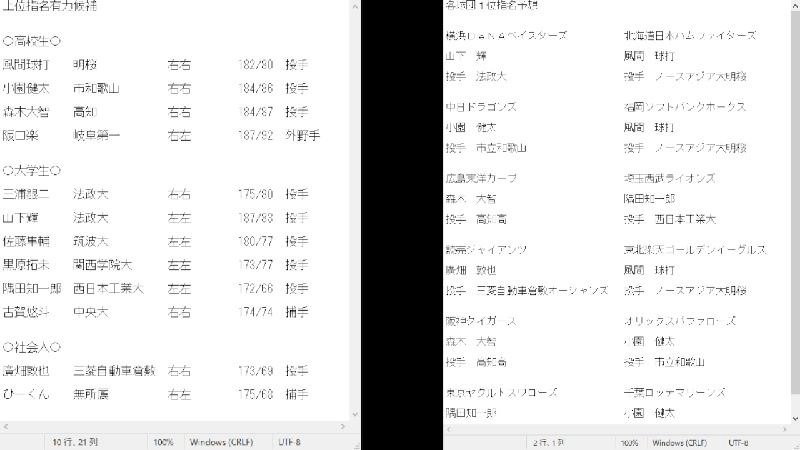Click the 10行、21列 cursor position indicator
The height and width of the screenshot is (450, 800).
tap(75, 442)
